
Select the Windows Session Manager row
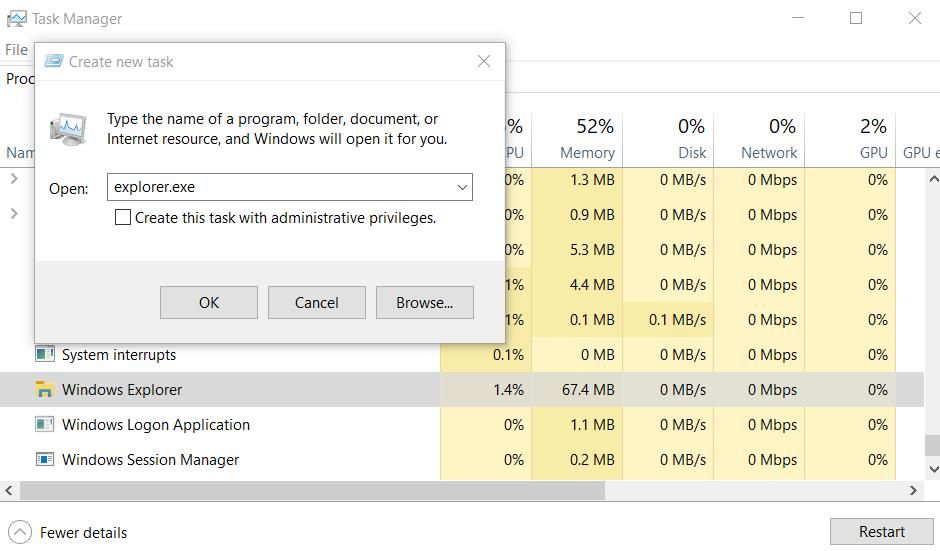[x=462, y=459]
